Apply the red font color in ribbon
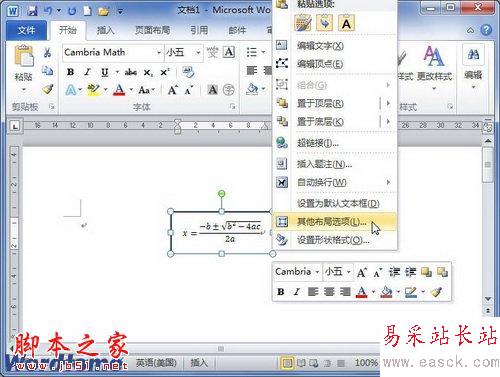Viewport: 500px width, 377px height. coord(119,90)
